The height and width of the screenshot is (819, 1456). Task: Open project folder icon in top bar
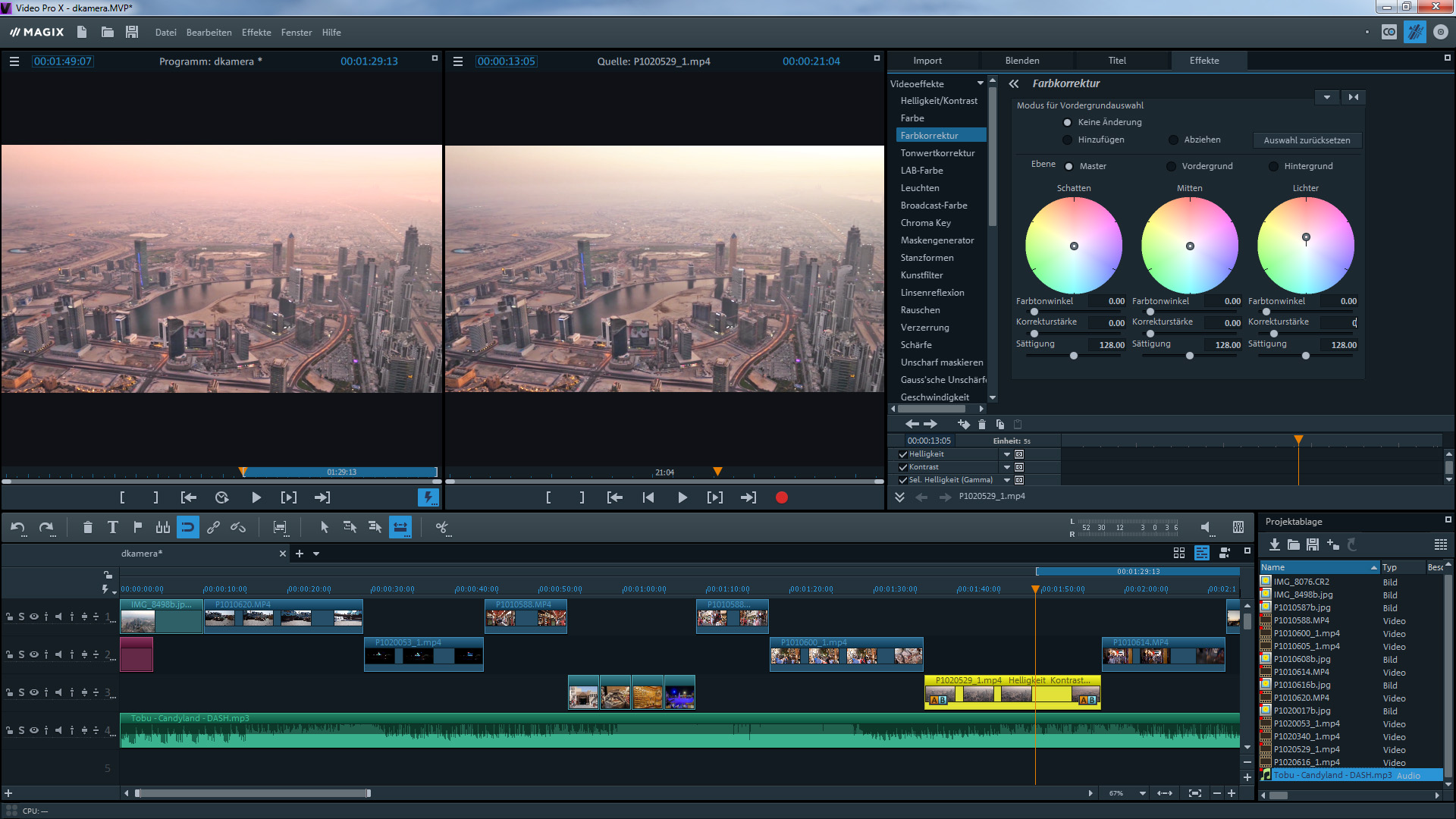tap(107, 32)
